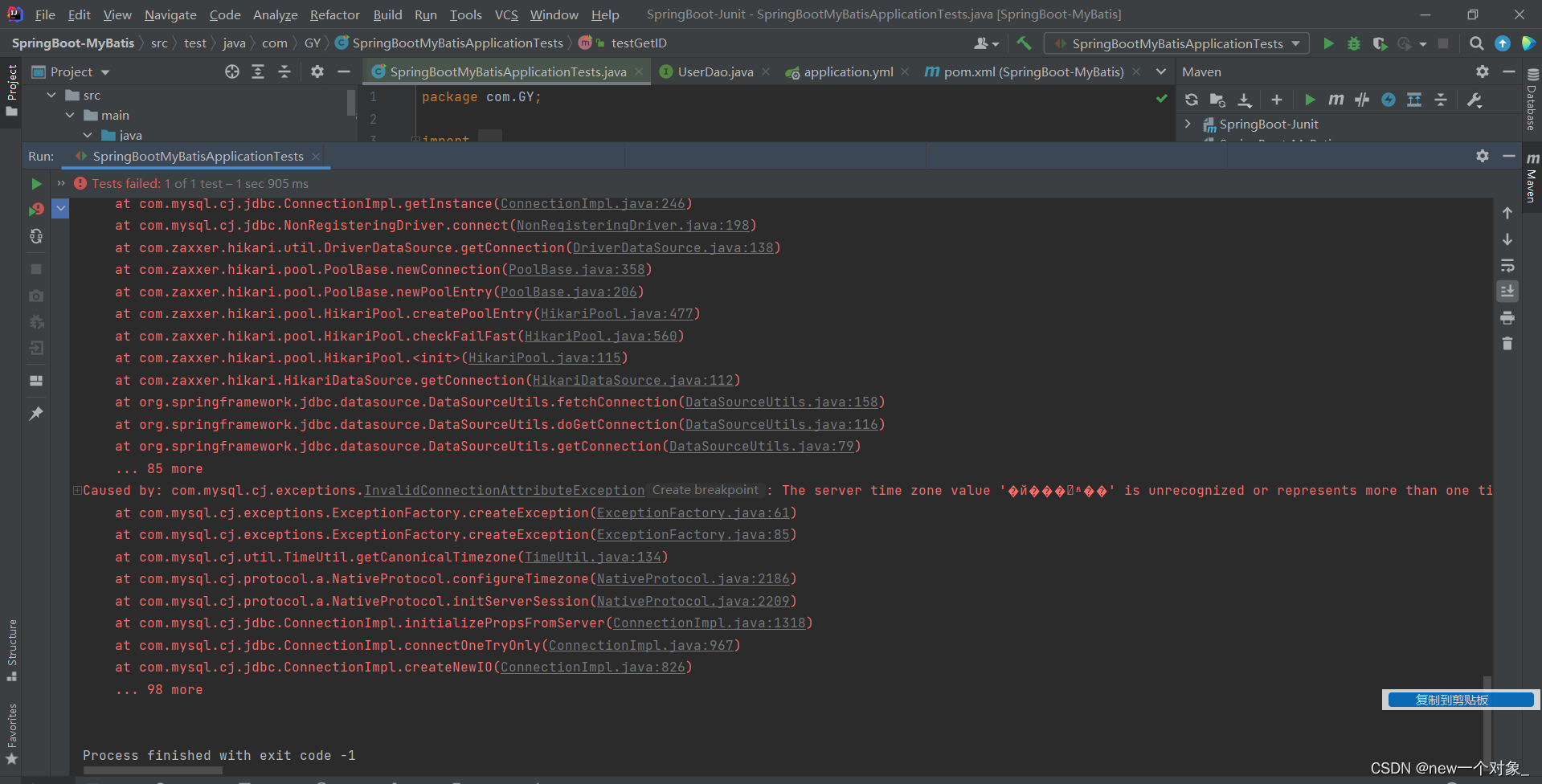
Task: Hide the Maven tool window
Action: click(1509, 71)
